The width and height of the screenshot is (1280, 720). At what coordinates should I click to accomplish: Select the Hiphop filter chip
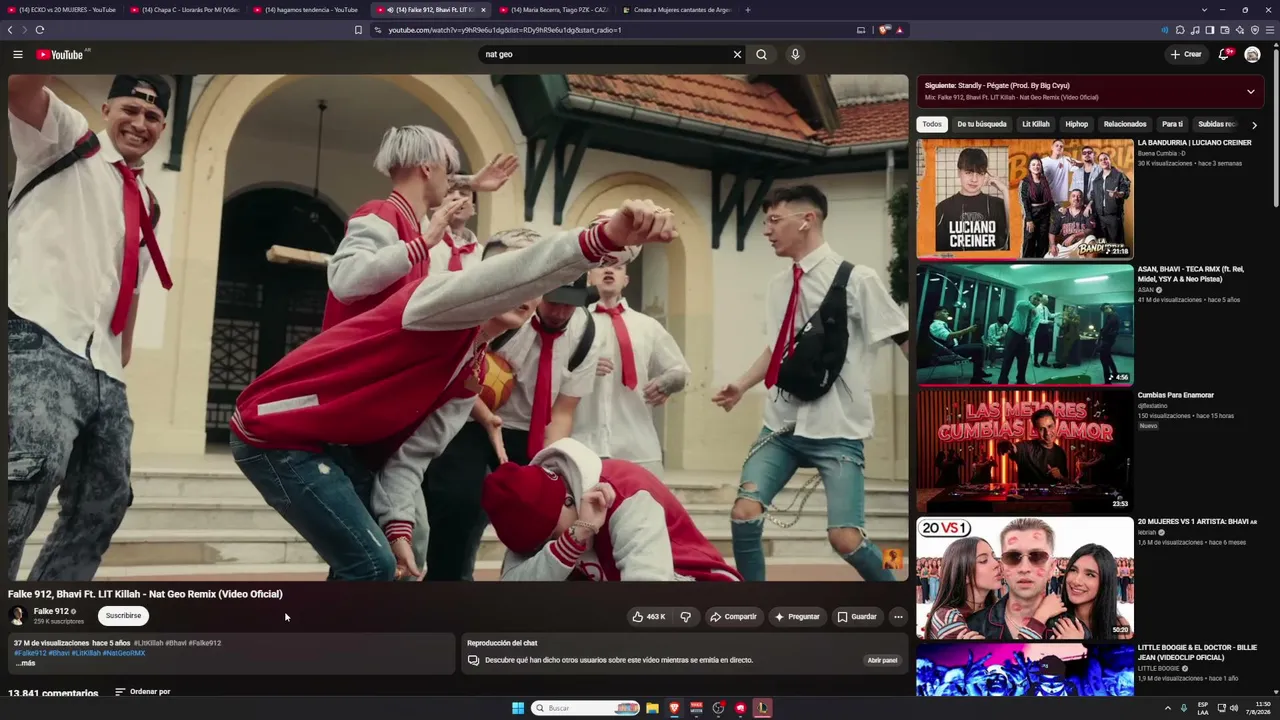tap(1077, 125)
